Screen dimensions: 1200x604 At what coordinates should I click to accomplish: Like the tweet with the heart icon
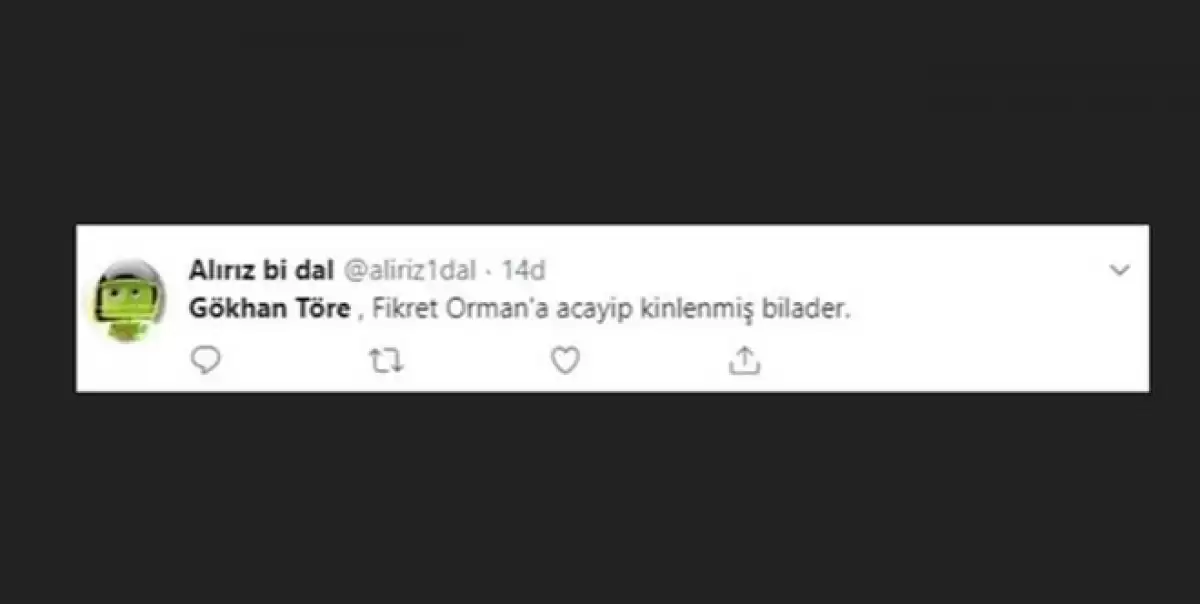pyautogui.click(x=565, y=360)
